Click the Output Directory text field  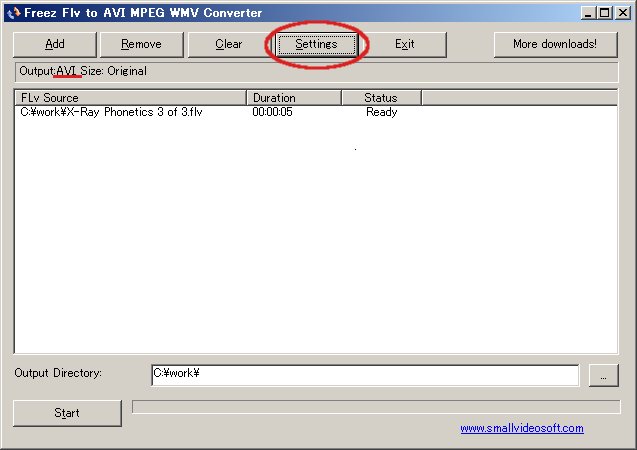(365, 375)
